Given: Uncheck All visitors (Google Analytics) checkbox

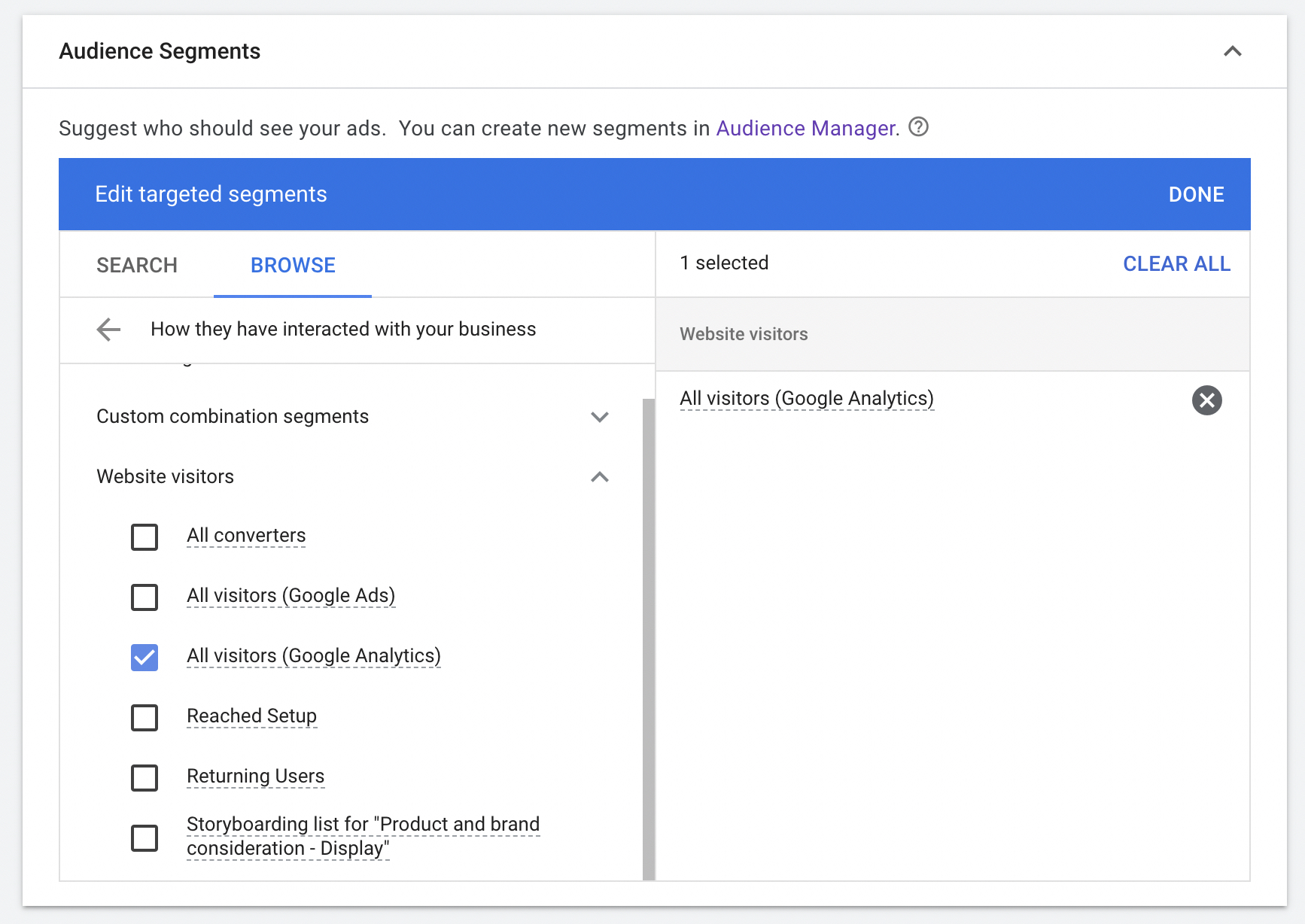Looking at the screenshot, I should point(144,658).
